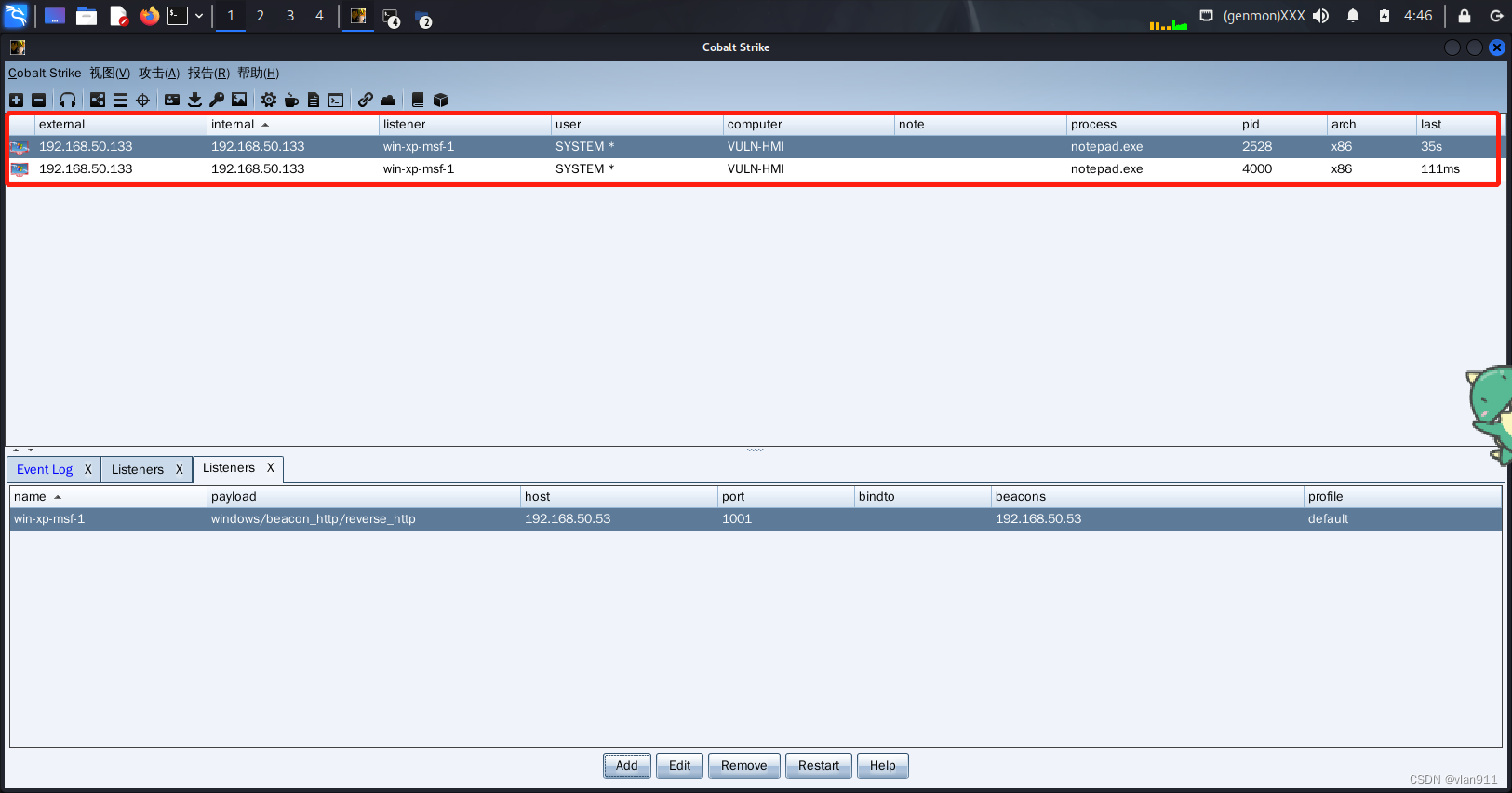Host a file via chain link icon
The width and height of the screenshot is (1512, 793).
point(366,100)
